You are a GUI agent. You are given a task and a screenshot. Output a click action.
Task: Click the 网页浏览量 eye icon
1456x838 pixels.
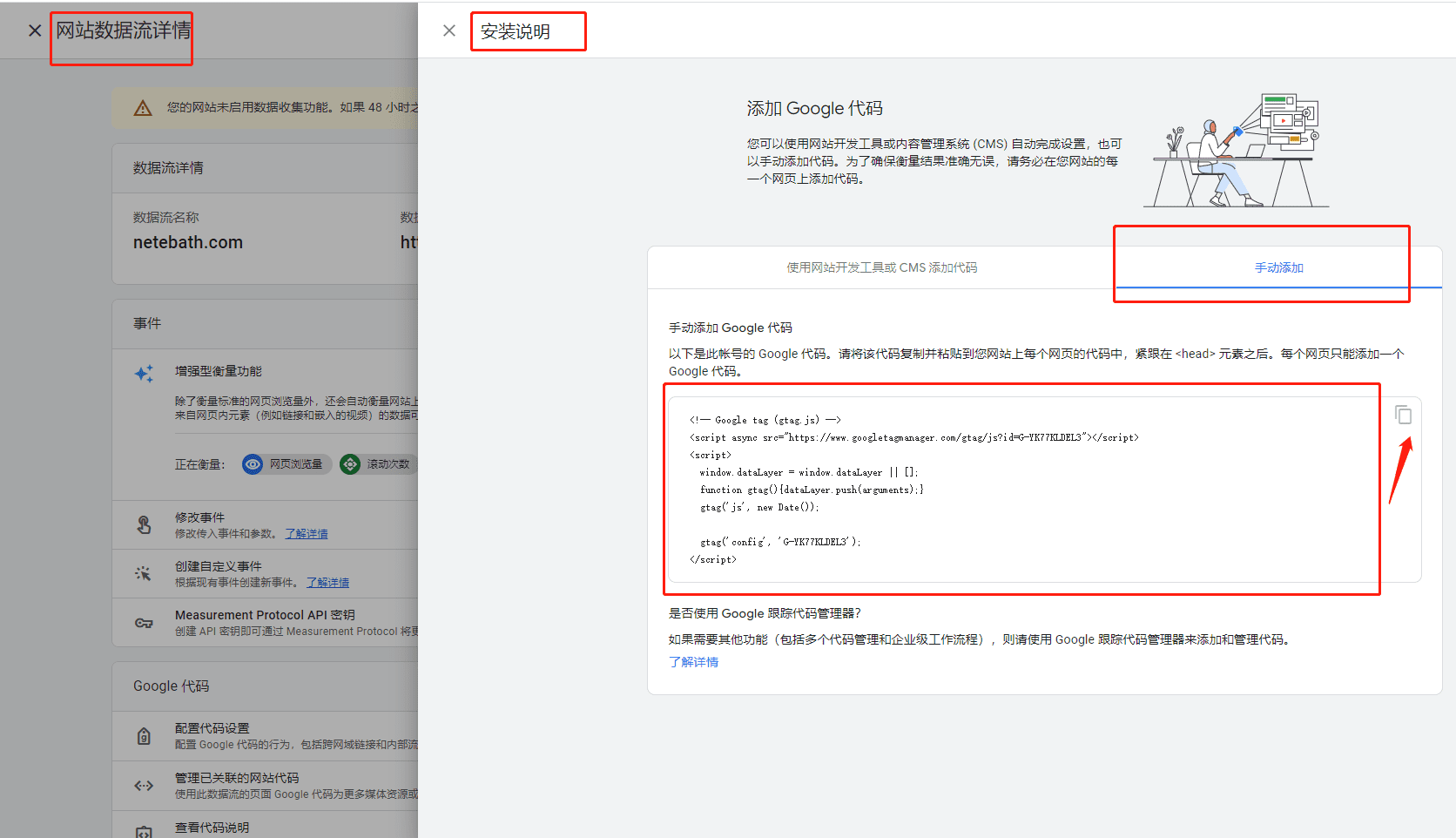pos(253,464)
